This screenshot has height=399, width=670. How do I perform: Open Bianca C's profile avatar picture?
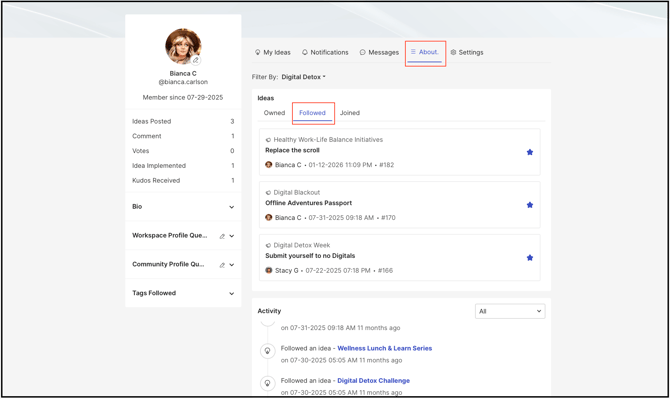coord(183,46)
